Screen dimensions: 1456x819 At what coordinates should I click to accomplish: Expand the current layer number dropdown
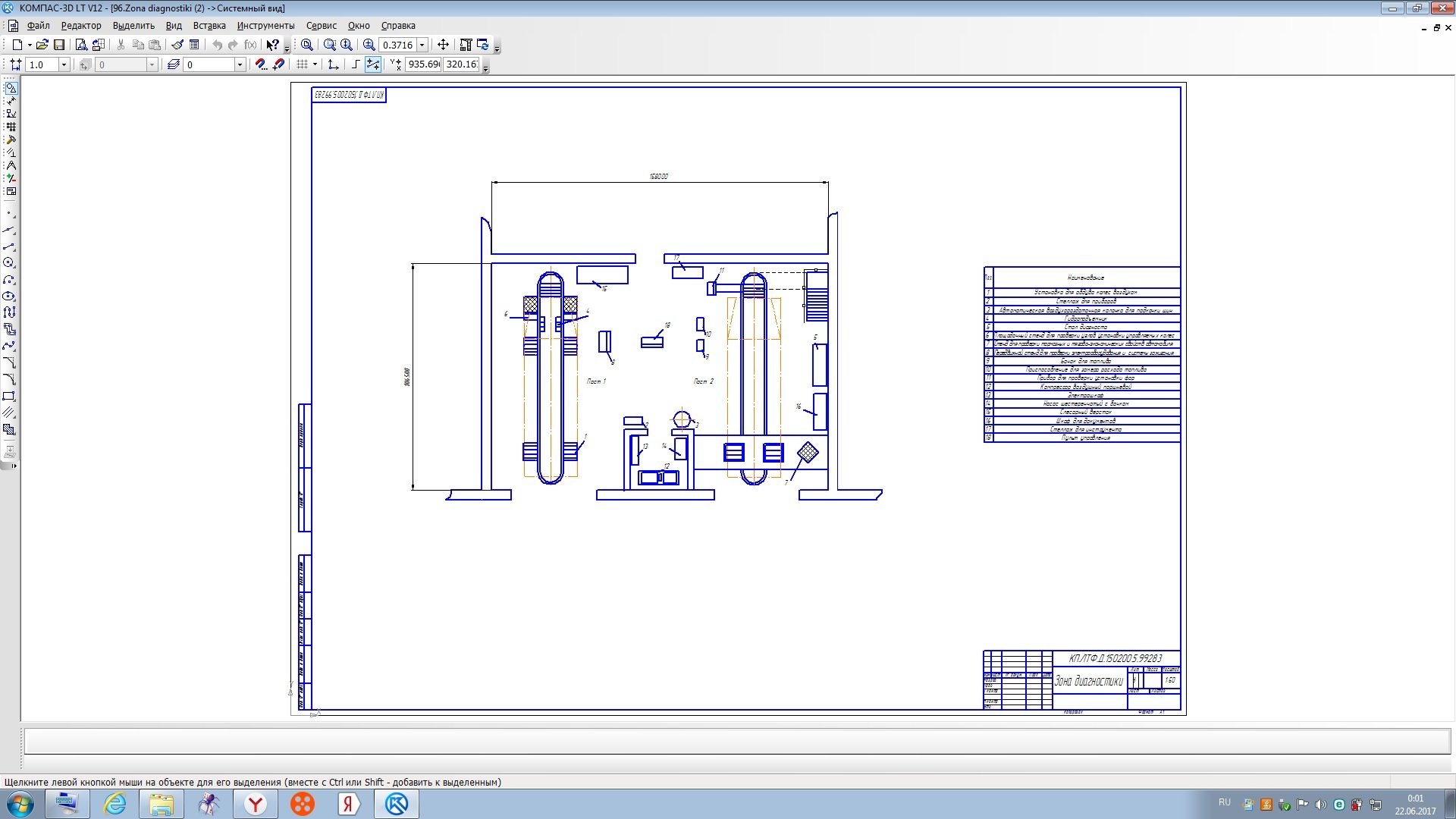tap(240, 64)
